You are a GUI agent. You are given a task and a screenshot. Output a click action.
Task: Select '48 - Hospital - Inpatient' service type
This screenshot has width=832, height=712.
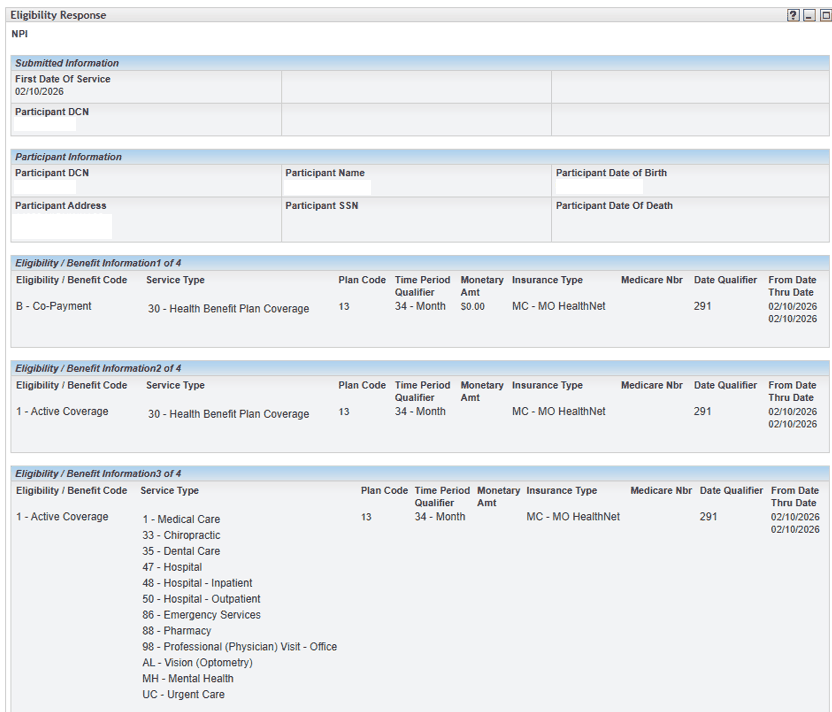coord(197,583)
